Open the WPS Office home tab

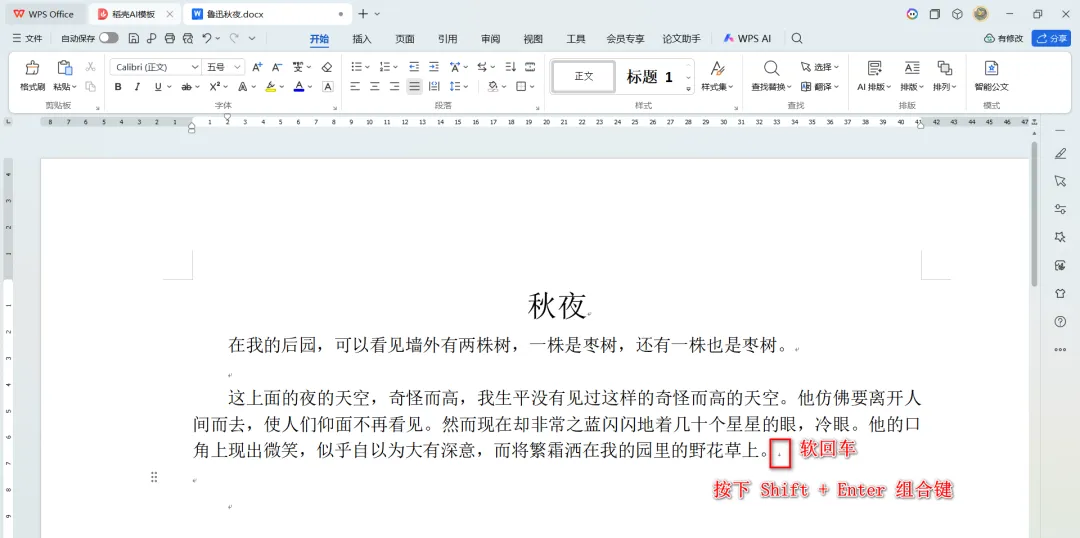44,14
